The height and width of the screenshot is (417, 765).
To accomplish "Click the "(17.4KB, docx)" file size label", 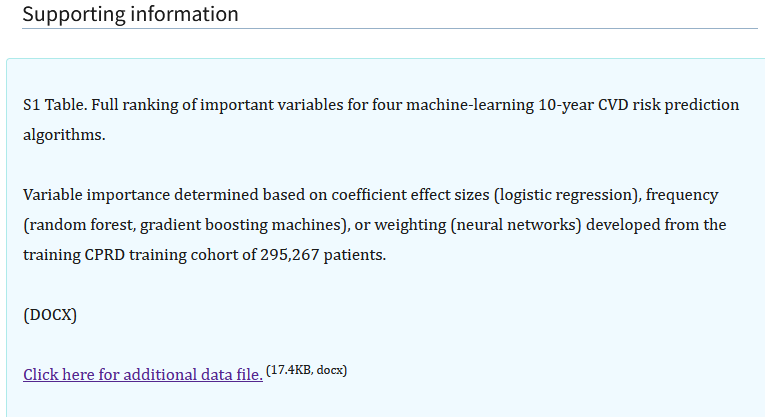I will 307,371.
